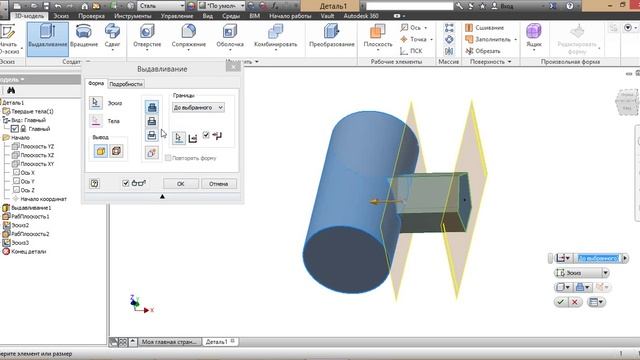
Task: Select the Сопряжение fillet tool
Action: click(x=189, y=37)
